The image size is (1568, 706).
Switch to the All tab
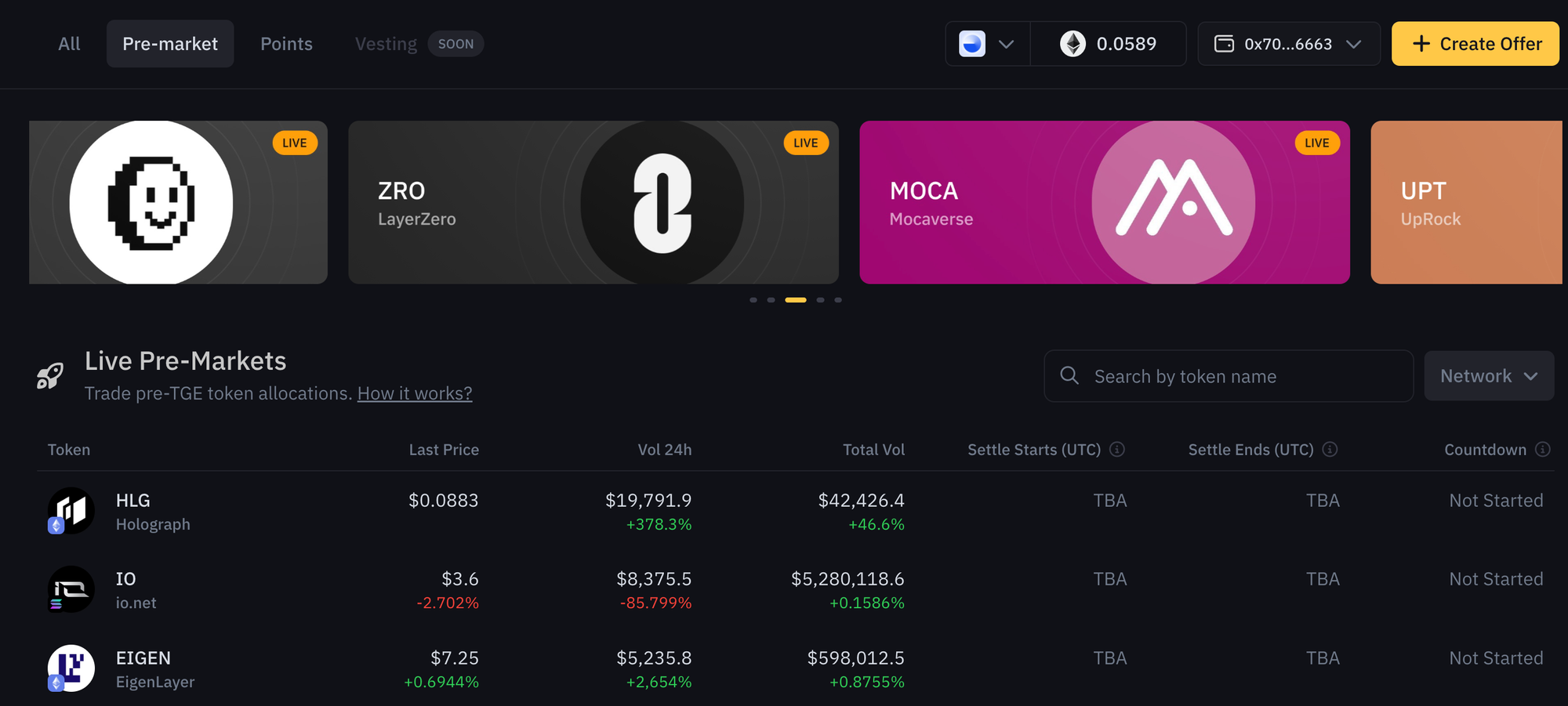(69, 44)
